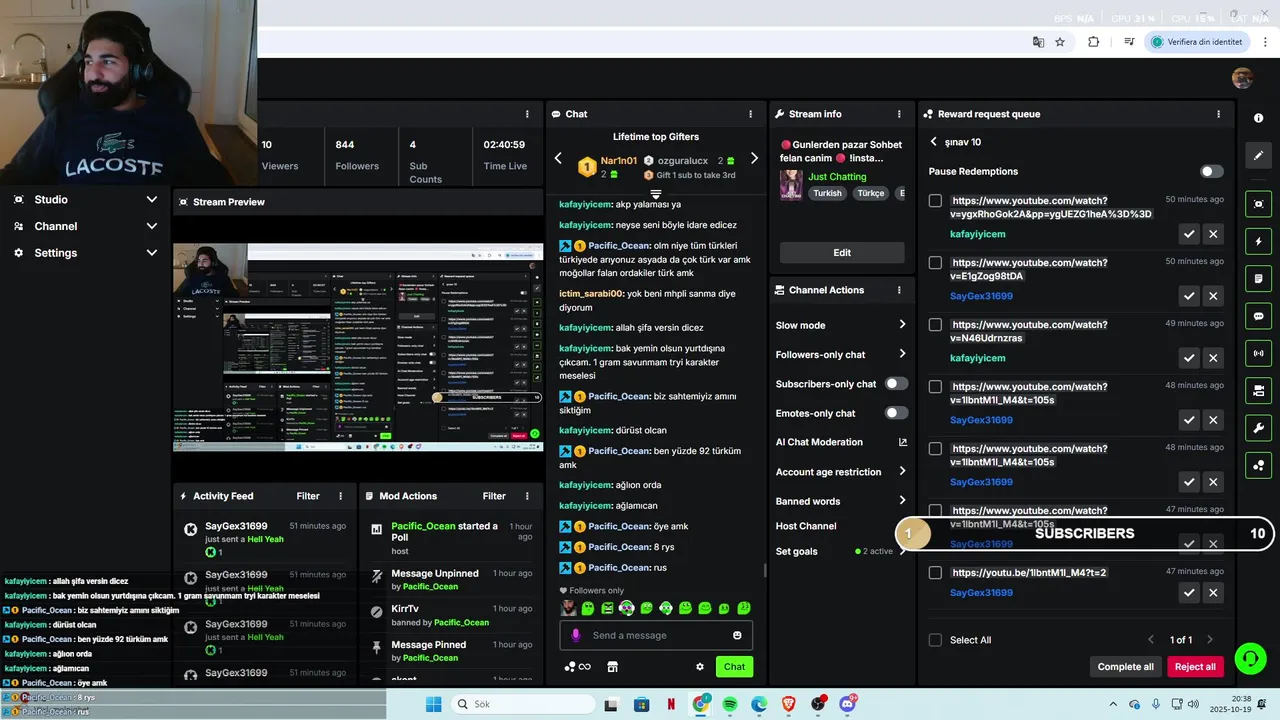Screen dimensions: 1280x720
Task: Open the Just Chatting category link
Action: click(837, 177)
